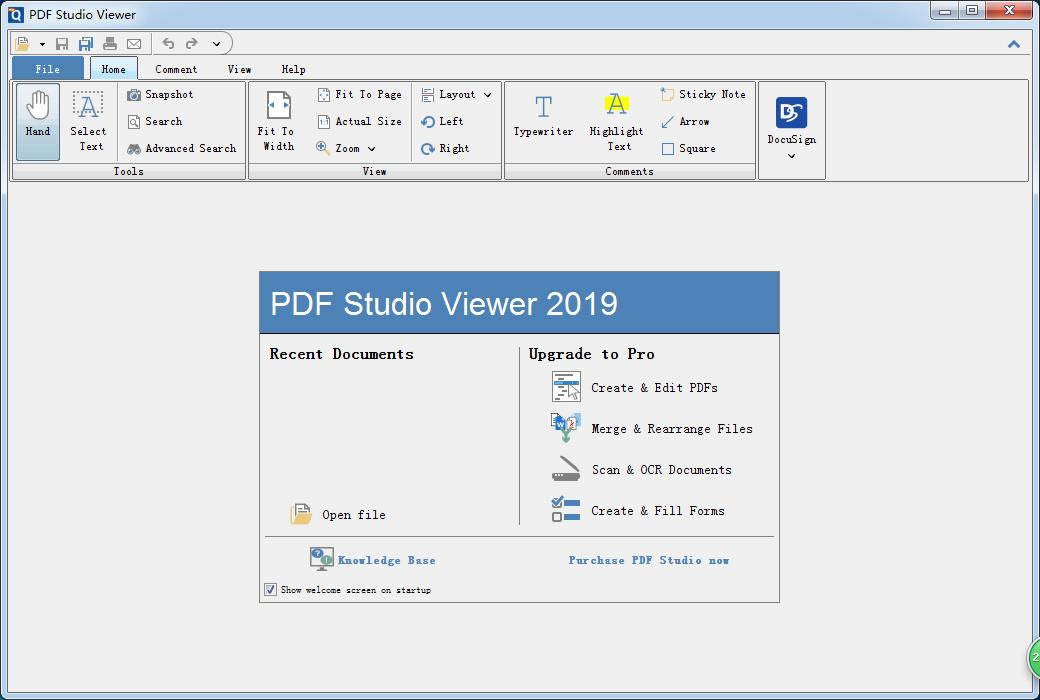
Task: Click Scan & OCR Documents option
Action: (641, 470)
